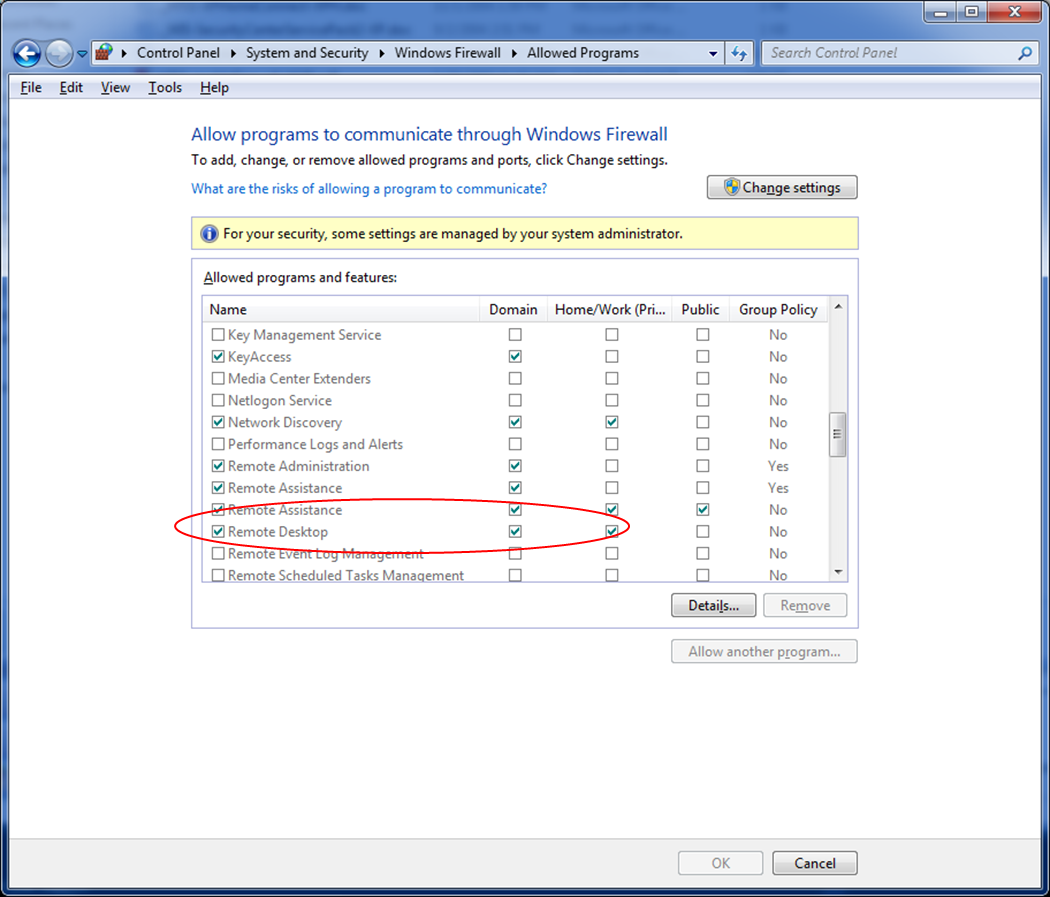Screen dimensions: 1050x897
Task: Sort by the Name column header
Action: pyautogui.click(x=341, y=309)
